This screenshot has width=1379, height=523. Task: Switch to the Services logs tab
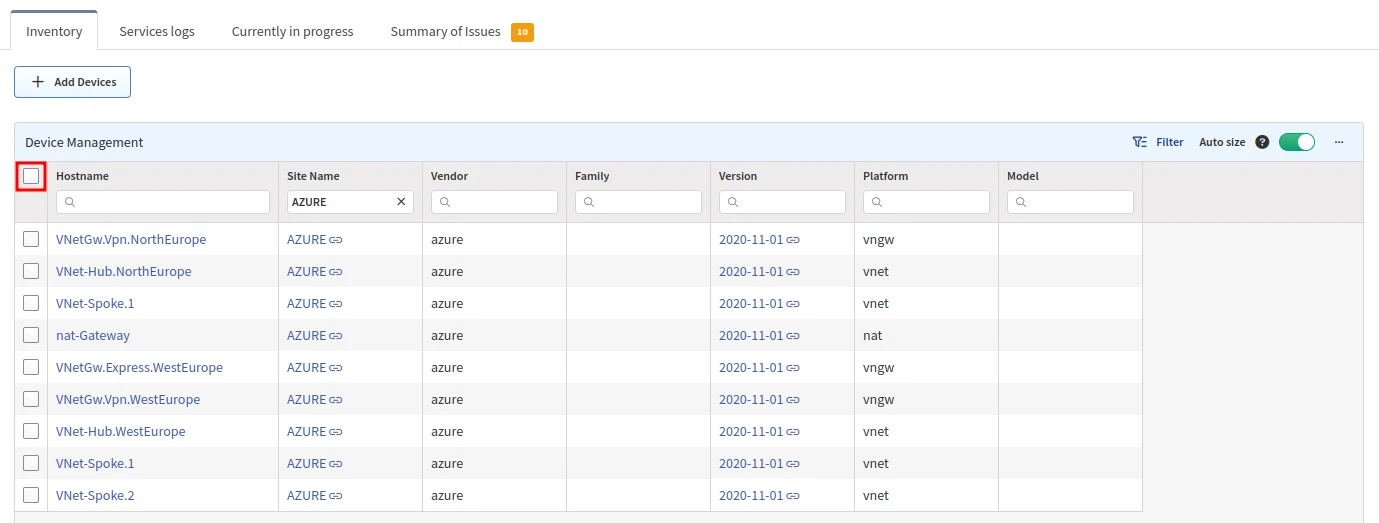[x=157, y=31]
